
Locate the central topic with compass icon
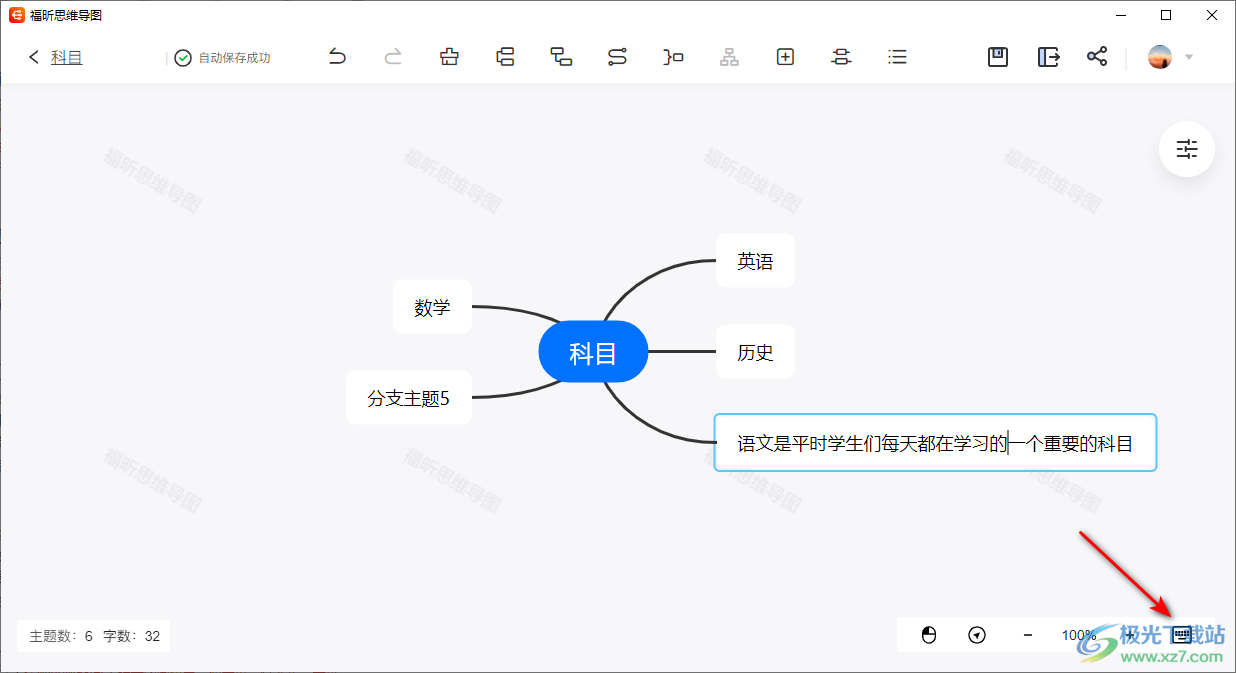(x=978, y=635)
